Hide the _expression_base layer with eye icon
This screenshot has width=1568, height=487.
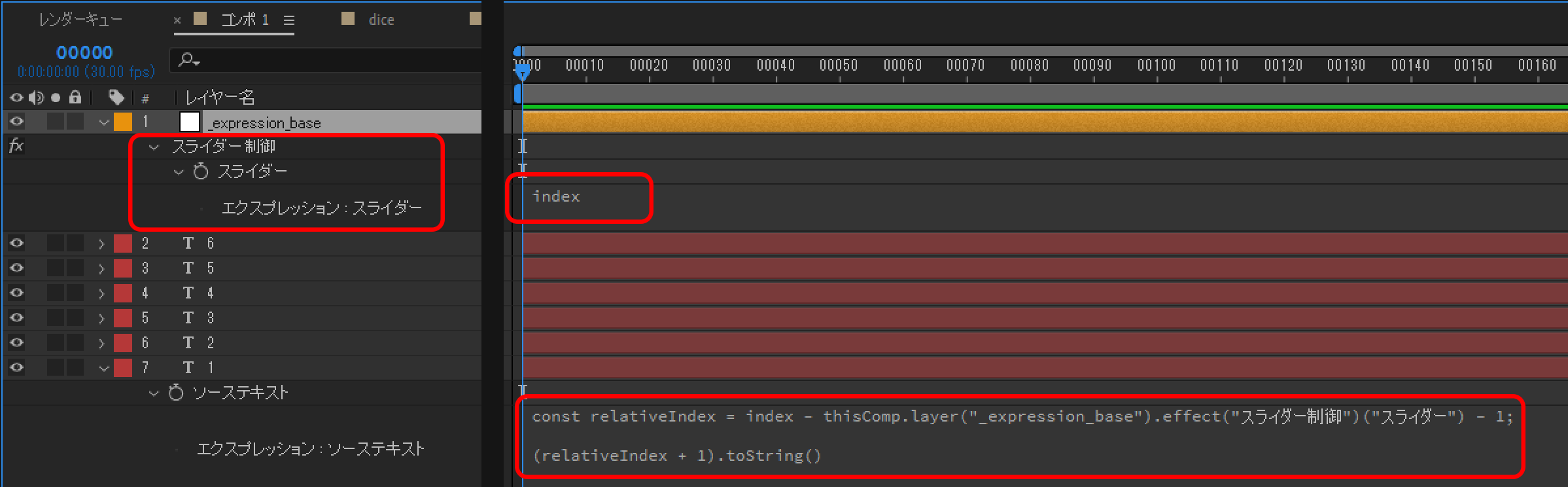tap(16, 122)
